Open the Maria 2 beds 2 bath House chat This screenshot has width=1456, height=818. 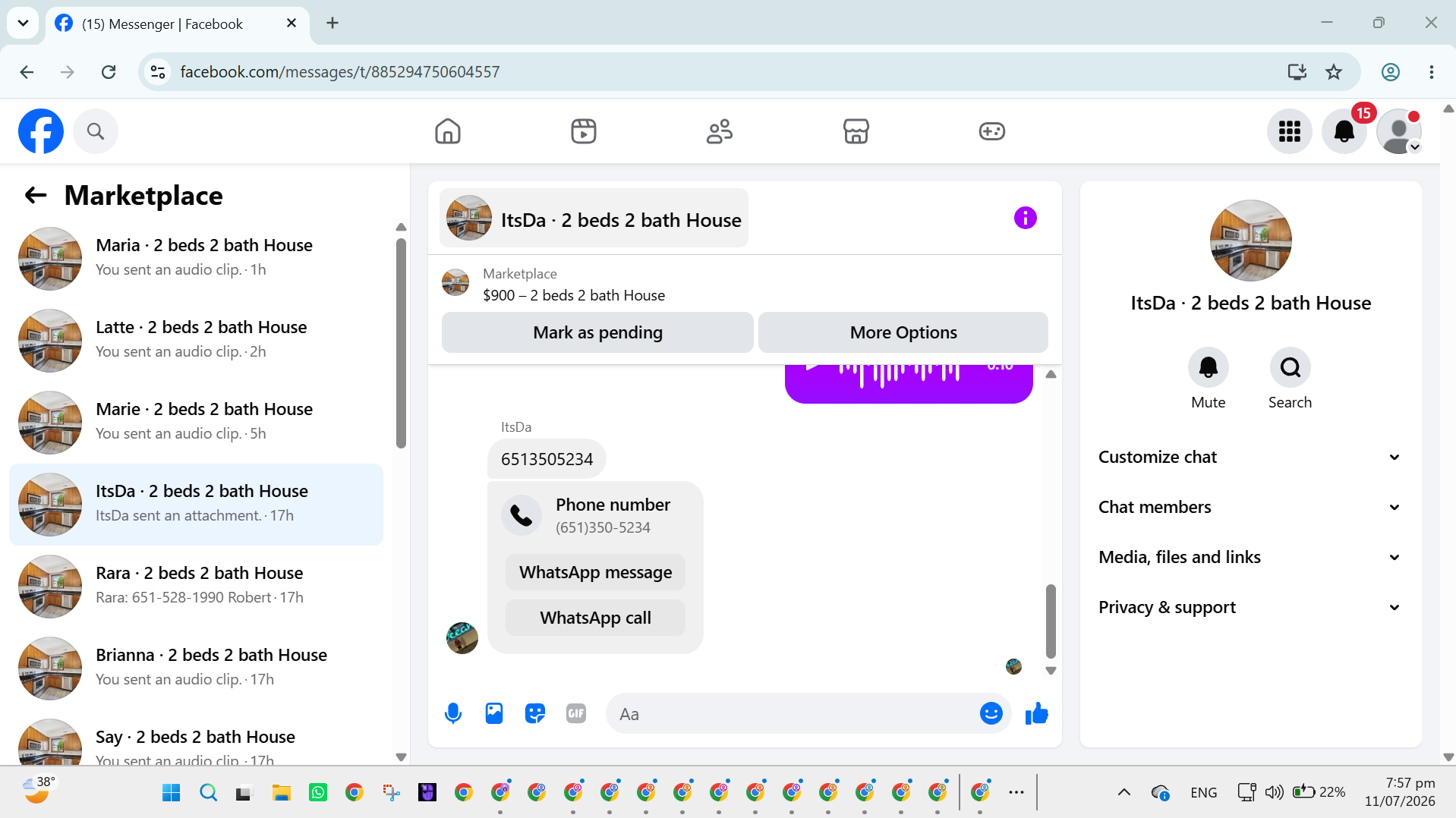(196, 259)
